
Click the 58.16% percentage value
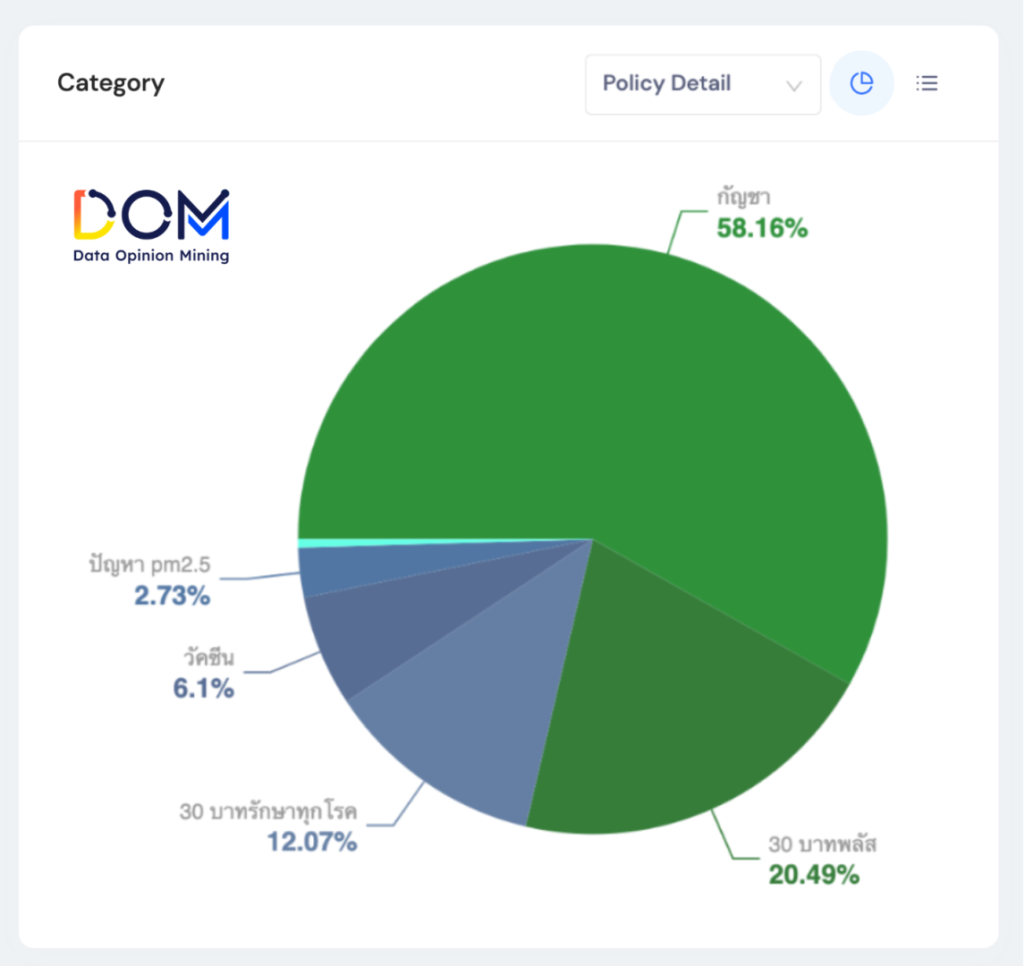click(x=762, y=229)
